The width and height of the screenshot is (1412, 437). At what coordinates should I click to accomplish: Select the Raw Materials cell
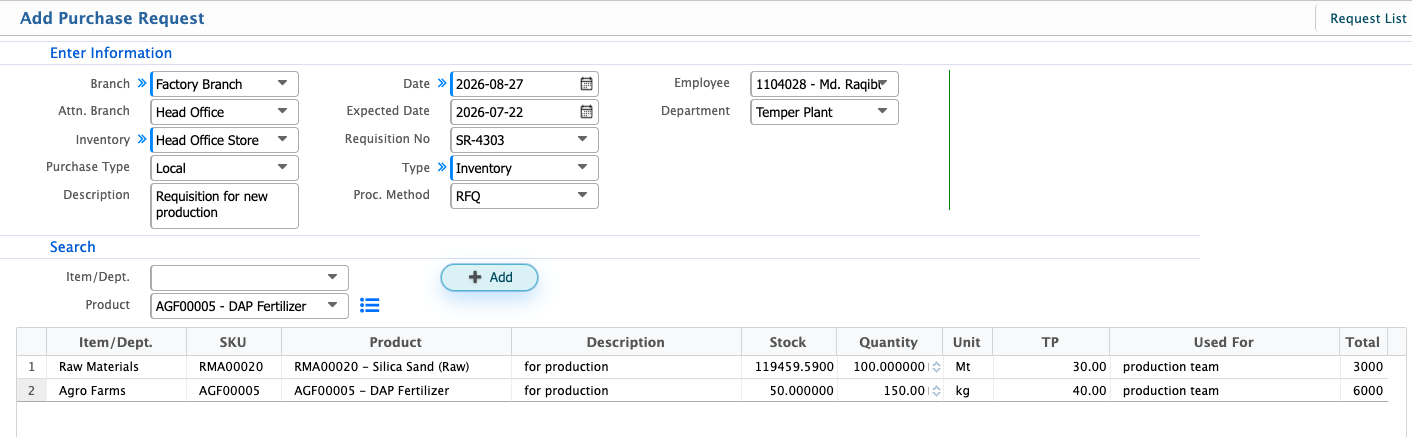(116, 367)
